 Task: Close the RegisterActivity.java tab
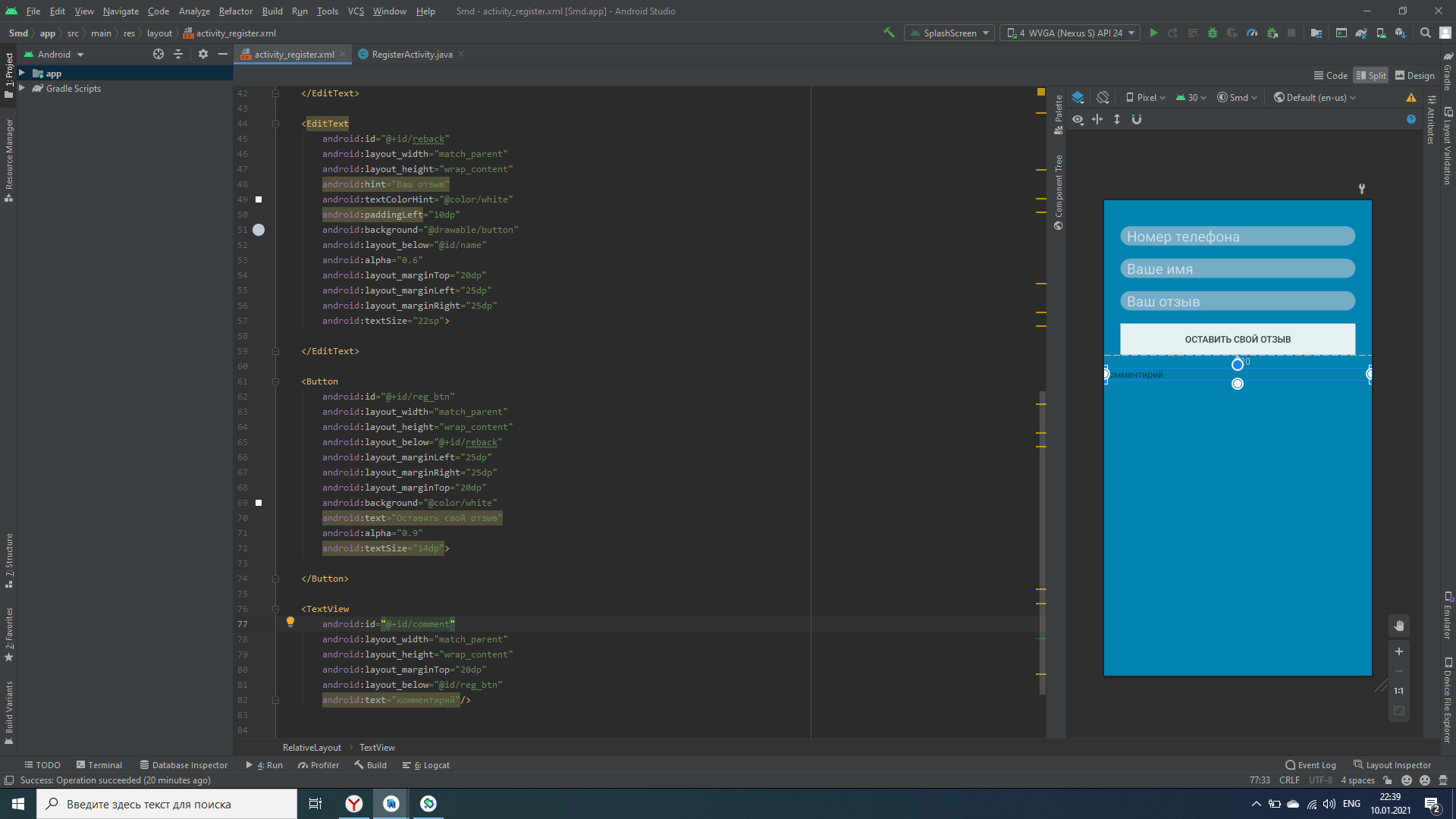pos(461,54)
